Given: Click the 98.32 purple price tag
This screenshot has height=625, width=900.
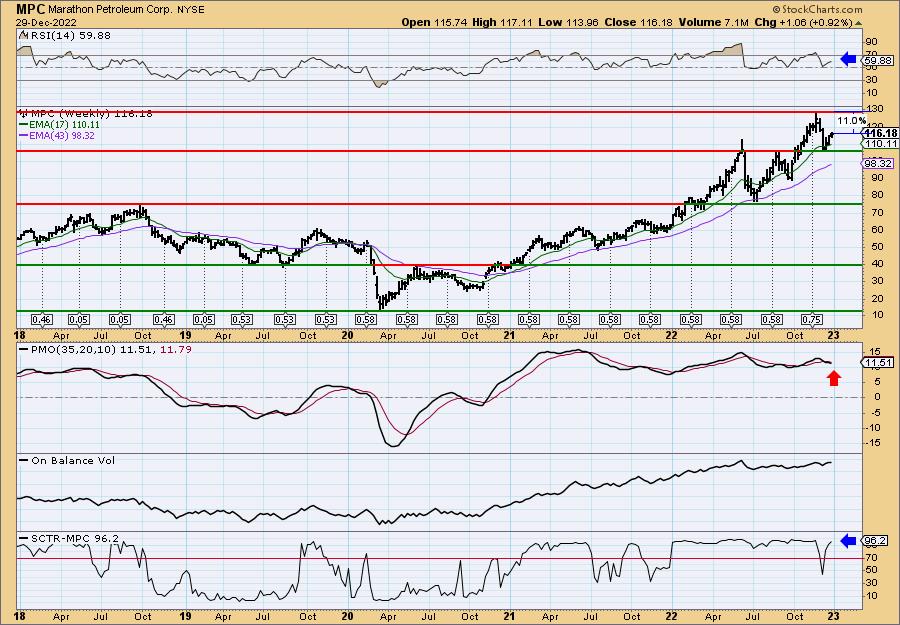Looking at the screenshot, I should [878, 164].
